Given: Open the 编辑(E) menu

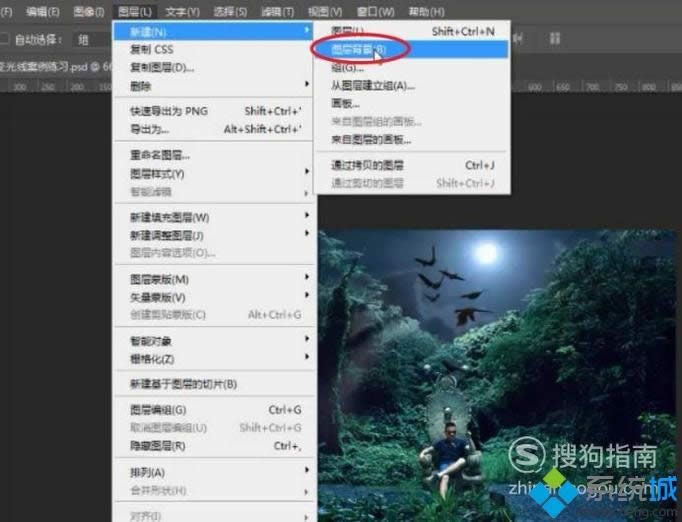Looking at the screenshot, I should click(42, 12).
